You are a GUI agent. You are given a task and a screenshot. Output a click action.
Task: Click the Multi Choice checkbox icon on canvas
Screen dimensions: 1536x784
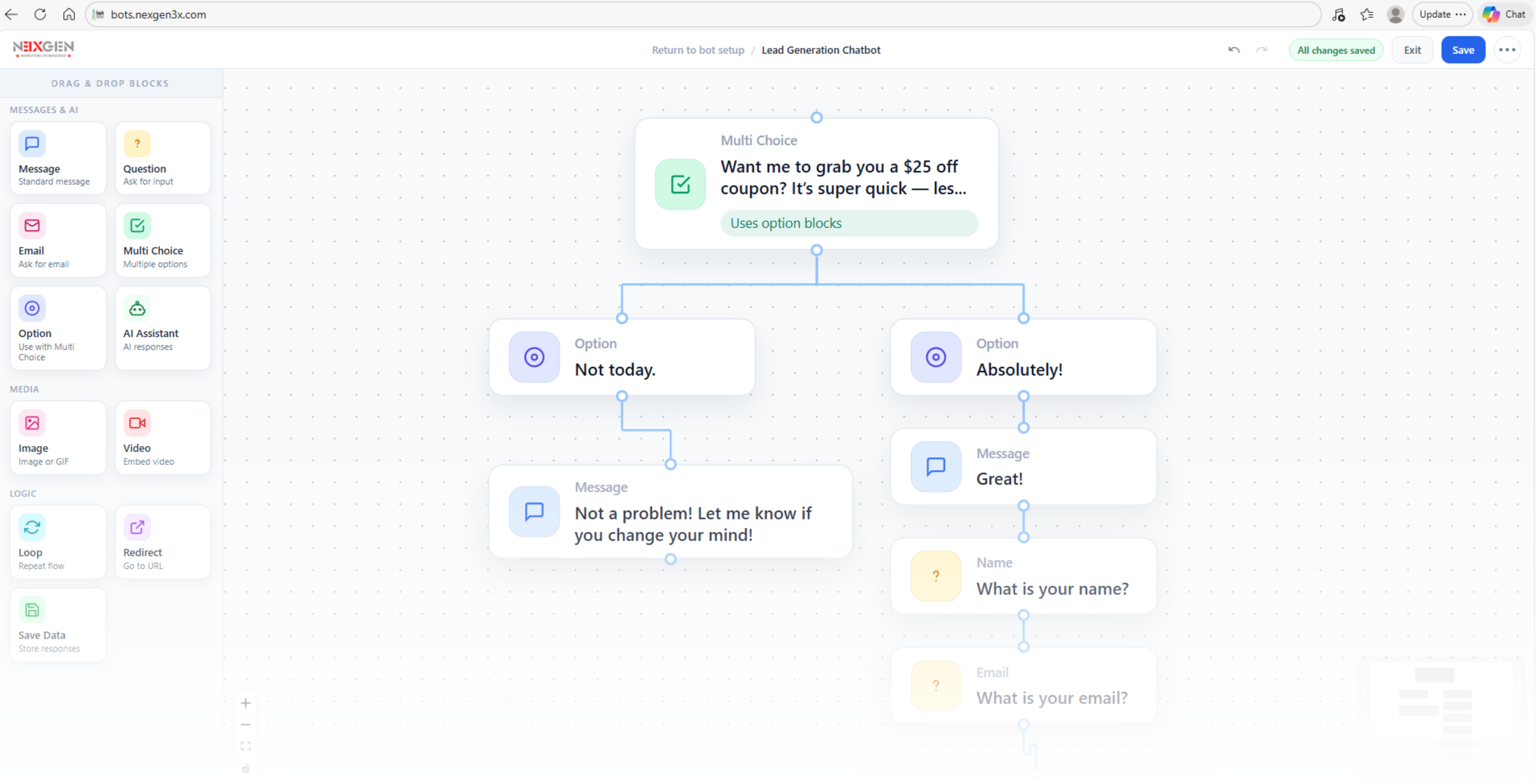pos(680,184)
